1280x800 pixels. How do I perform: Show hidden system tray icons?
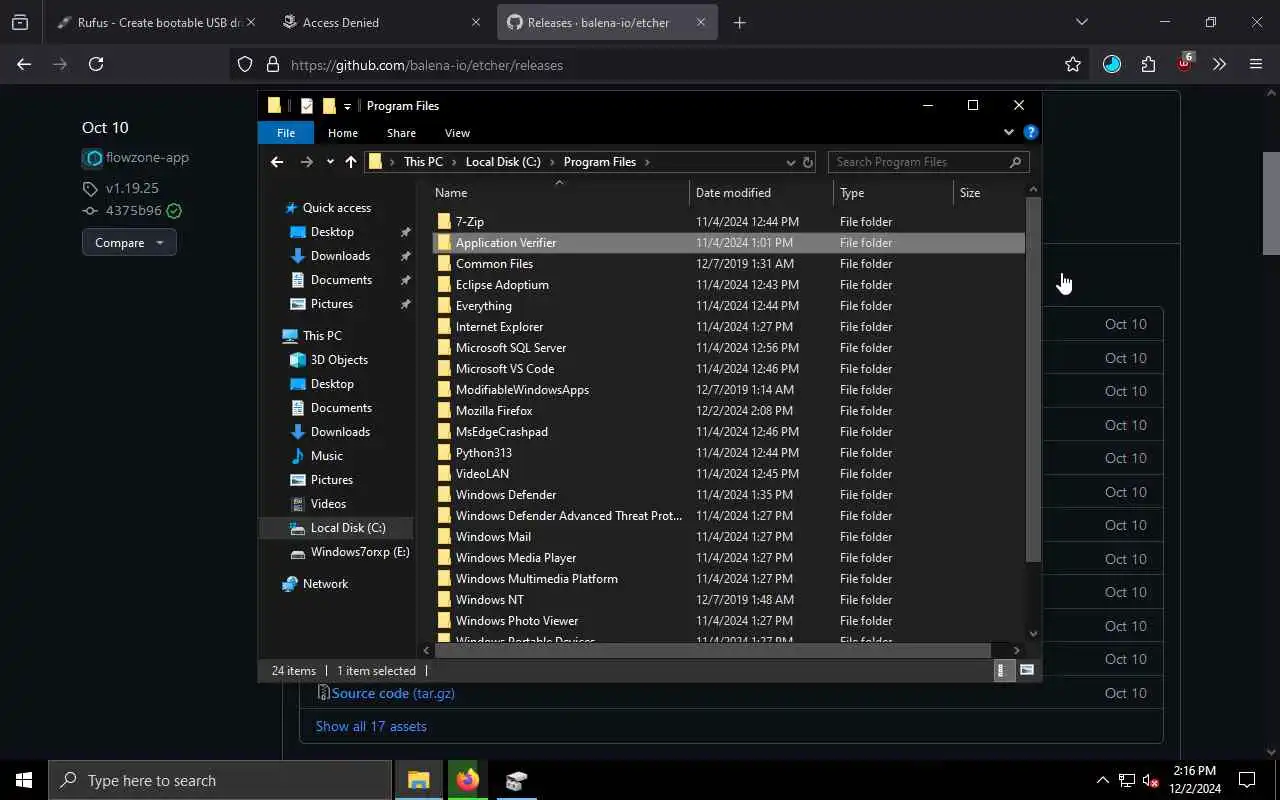point(1102,780)
